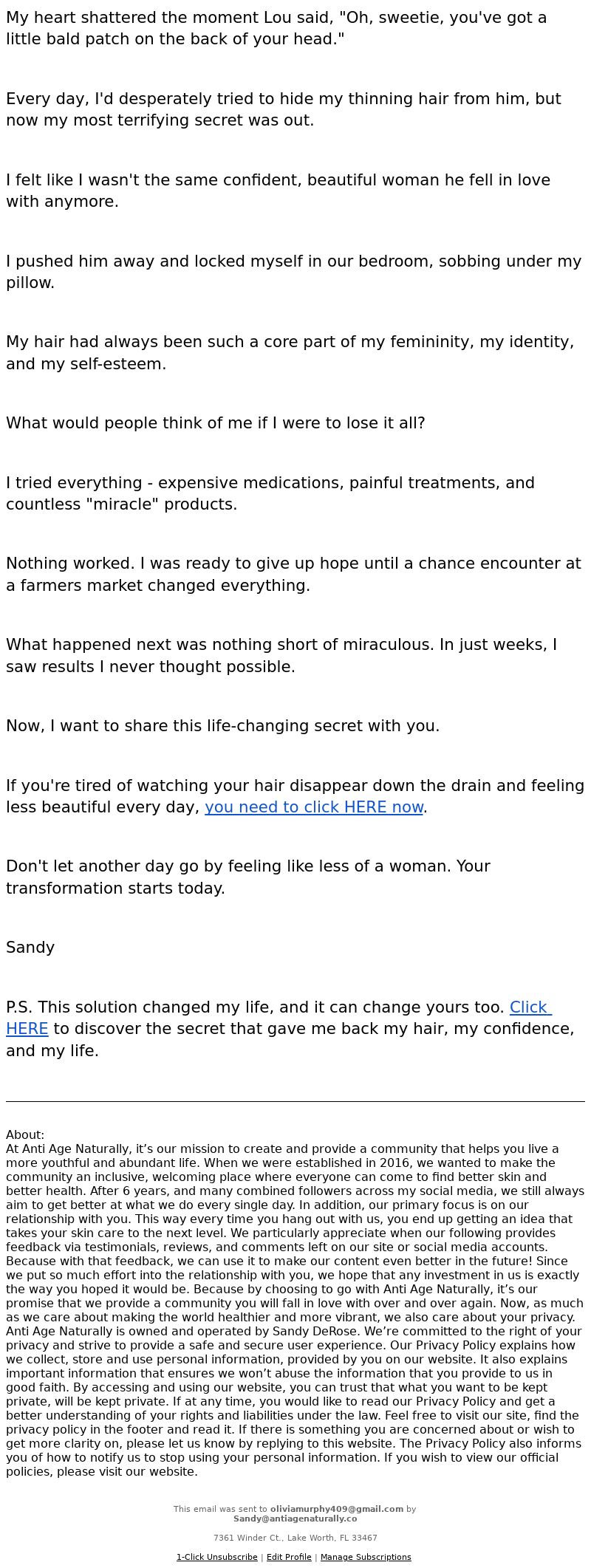
Task: Click the 'Your transformation starts today' paragraph
Action: click(248, 877)
